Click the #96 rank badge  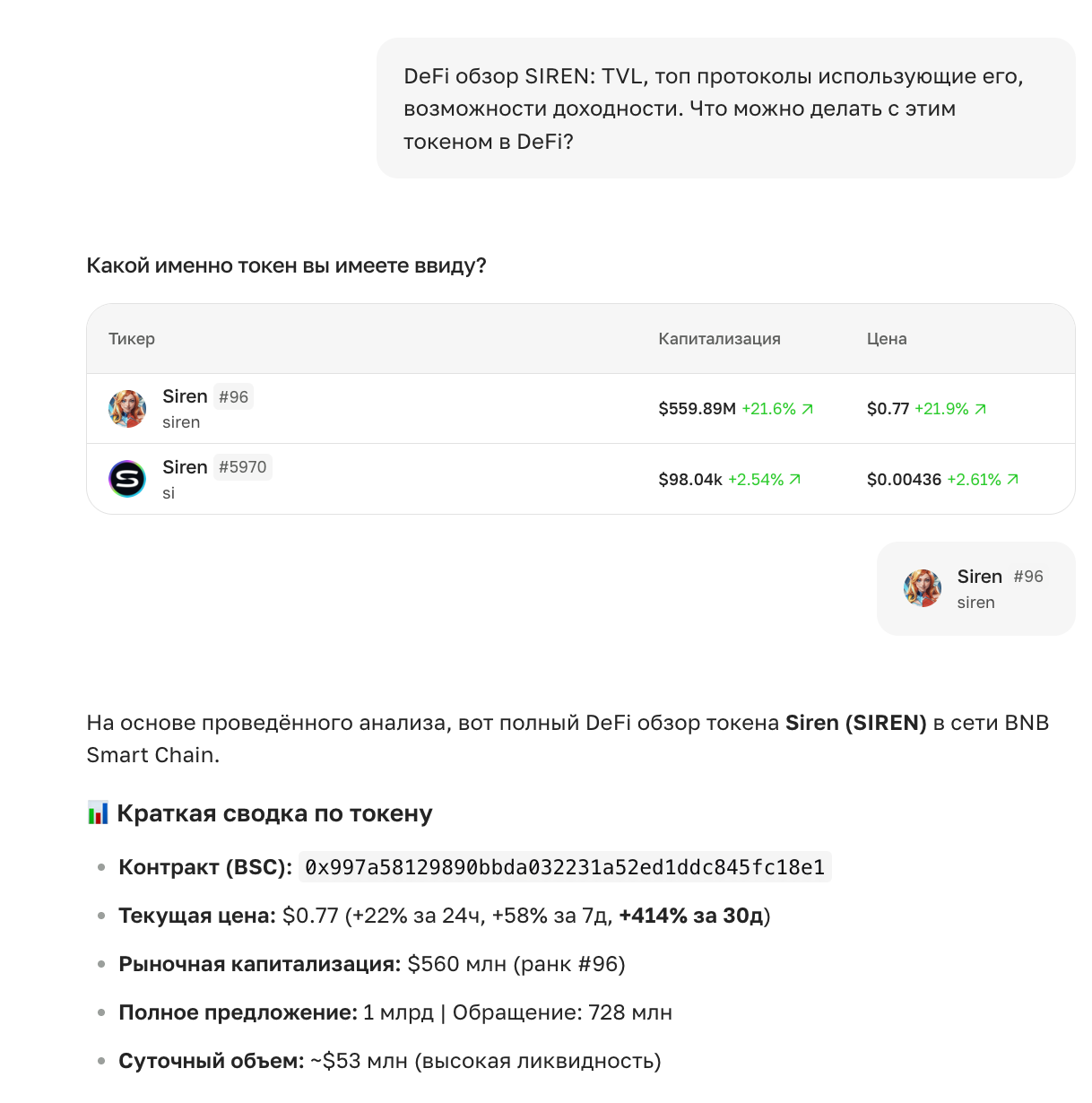234,396
